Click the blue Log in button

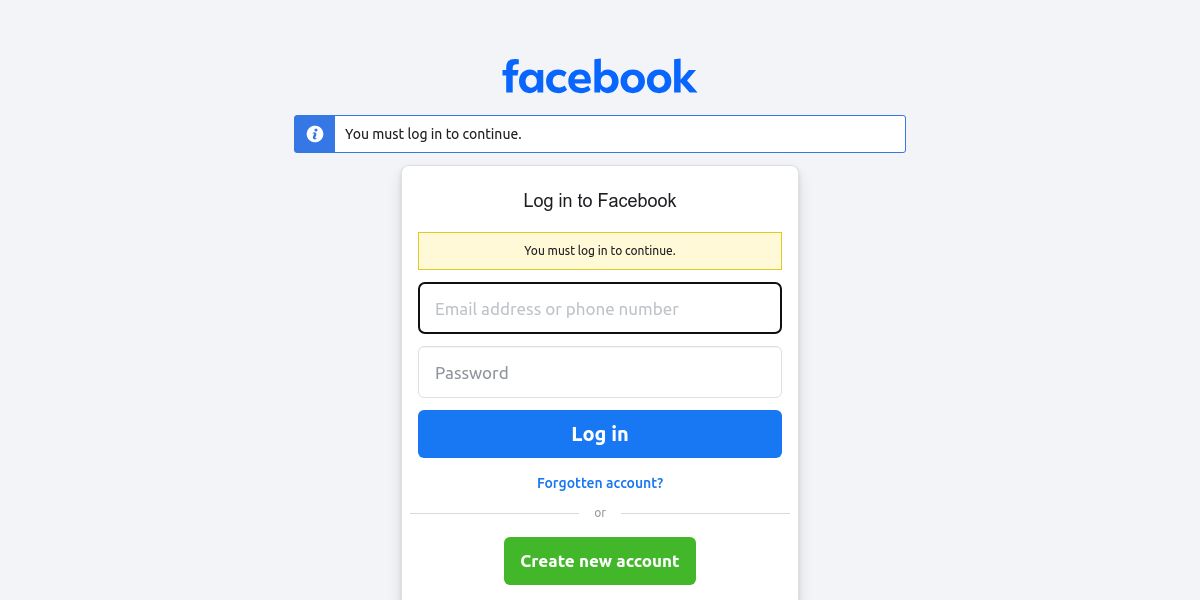coord(600,434)
